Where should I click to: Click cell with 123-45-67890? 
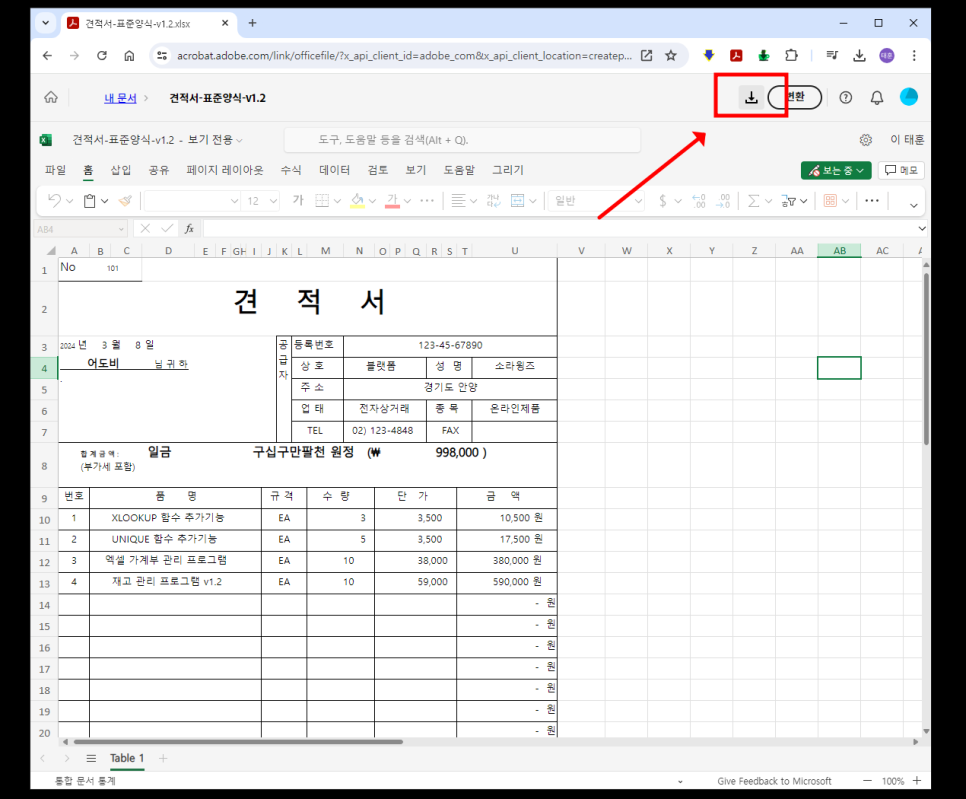pos(450,345)
